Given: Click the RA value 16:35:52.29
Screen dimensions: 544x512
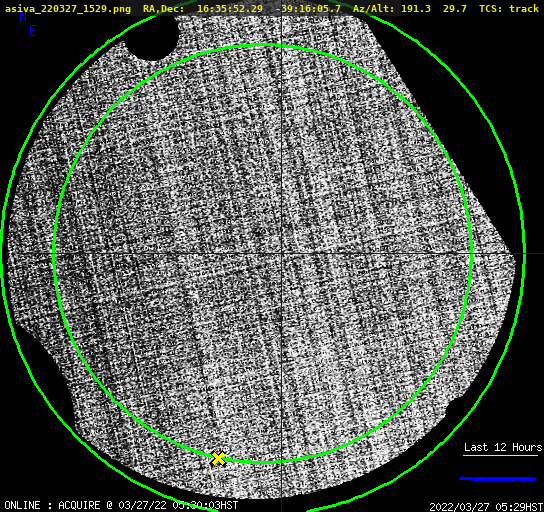Looking at the screenshot, I should click(230, 9).
